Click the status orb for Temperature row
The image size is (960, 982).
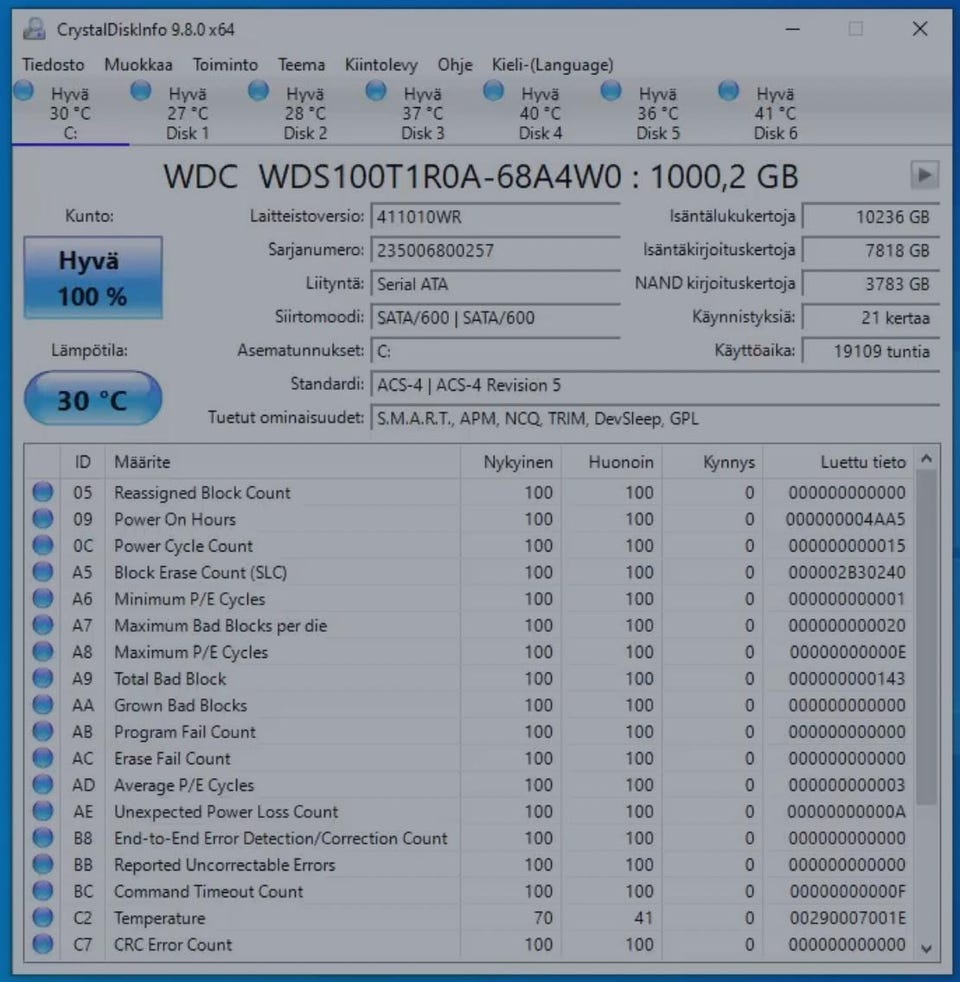(43, 917)
